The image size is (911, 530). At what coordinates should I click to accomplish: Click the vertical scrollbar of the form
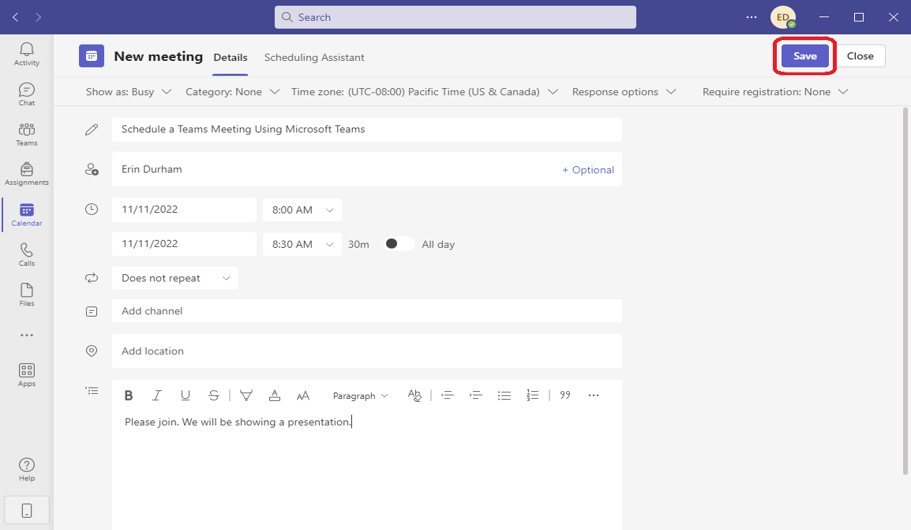click(x=905, y=291)
